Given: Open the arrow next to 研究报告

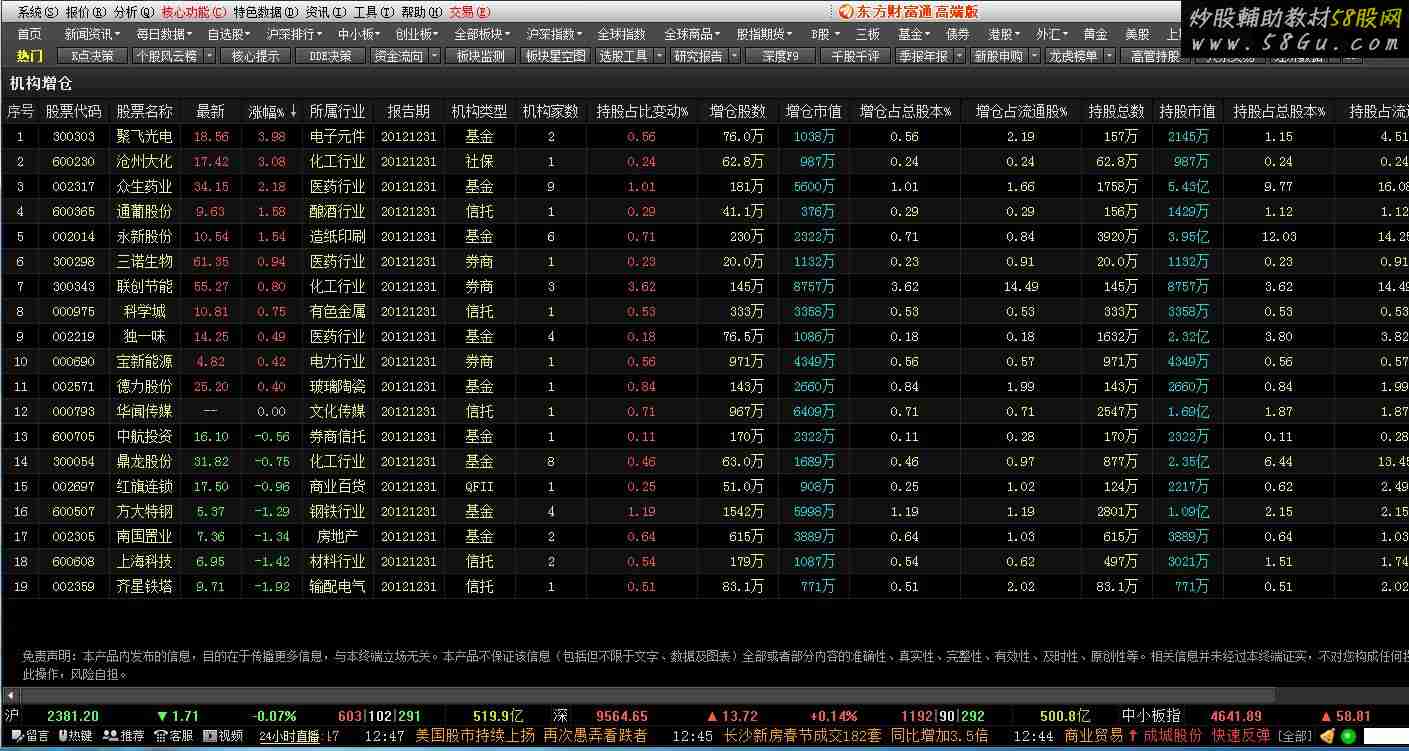Looking at the screenshot, I should 733,56.
